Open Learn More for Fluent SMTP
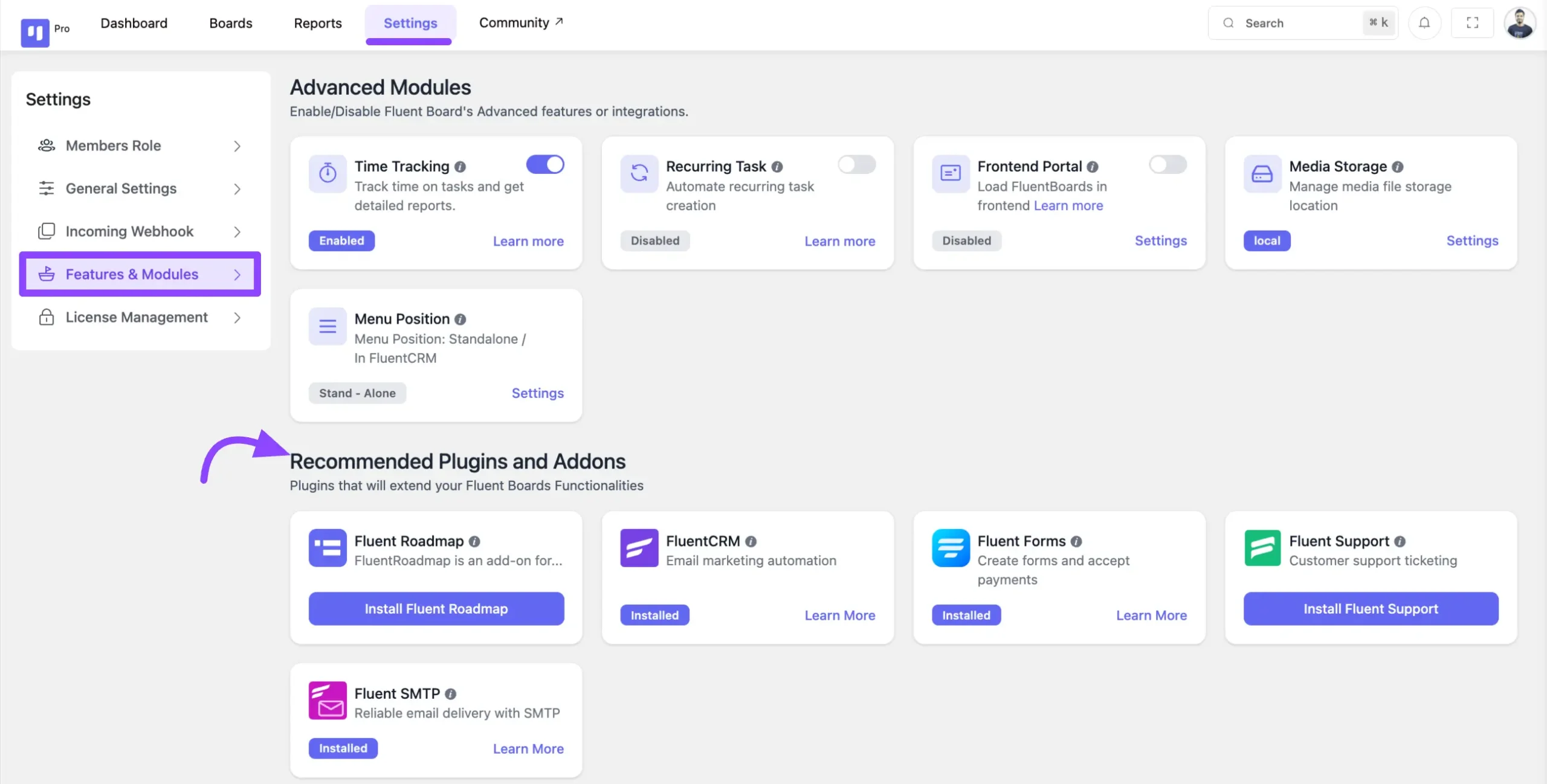 click(528, 749)
